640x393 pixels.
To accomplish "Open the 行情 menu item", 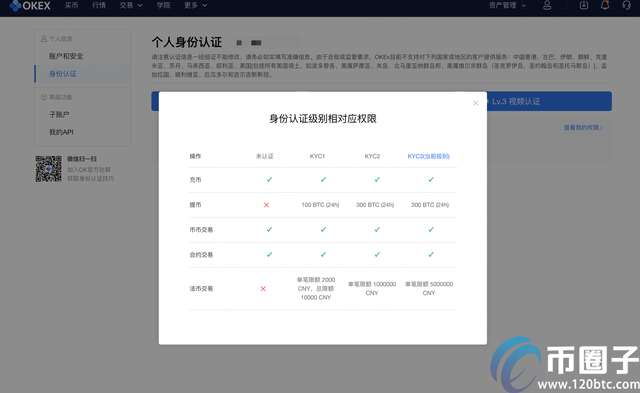I will (99, 5).
